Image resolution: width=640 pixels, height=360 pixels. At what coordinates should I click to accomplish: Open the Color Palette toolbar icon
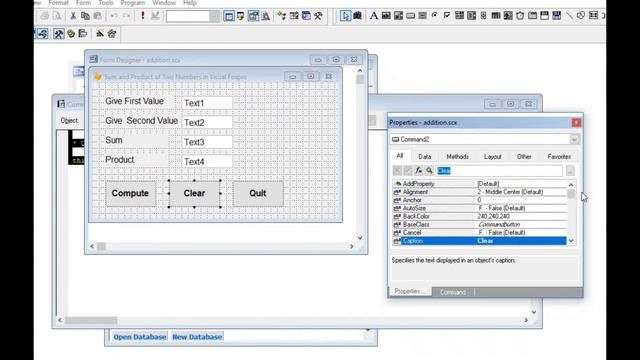coord(71,33)
